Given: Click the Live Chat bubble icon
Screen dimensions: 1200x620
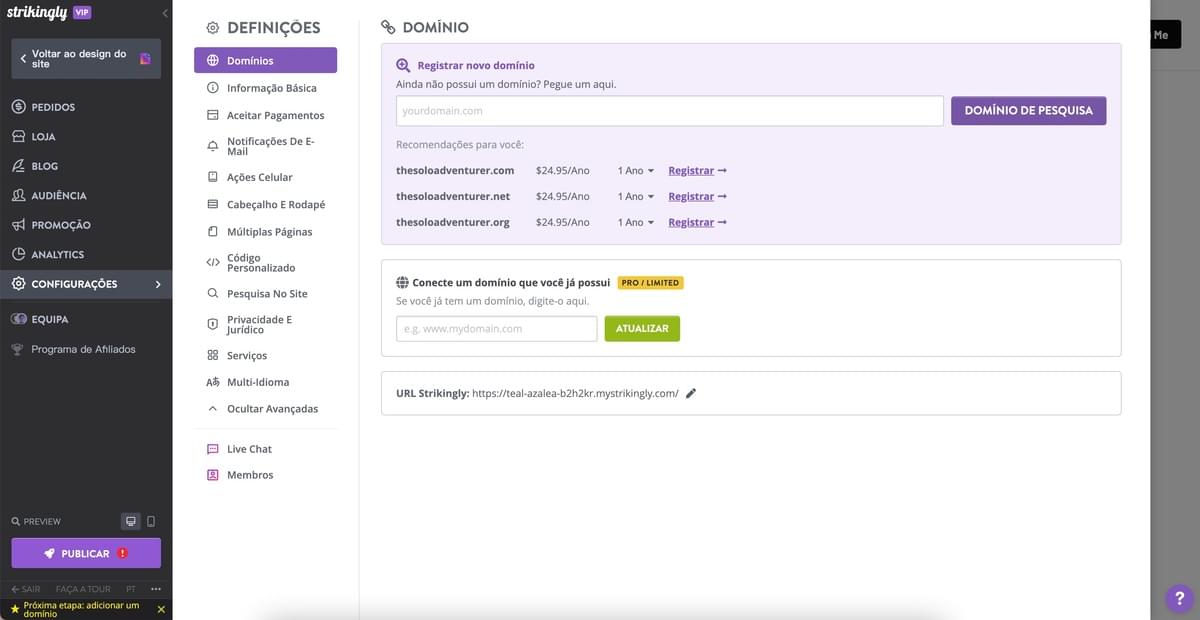Looking at the screenshot, I should [212, 449].
